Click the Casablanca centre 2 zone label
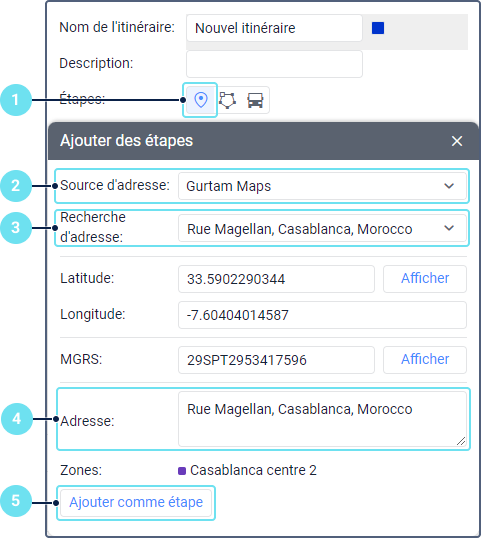 (x=253, y=470)
